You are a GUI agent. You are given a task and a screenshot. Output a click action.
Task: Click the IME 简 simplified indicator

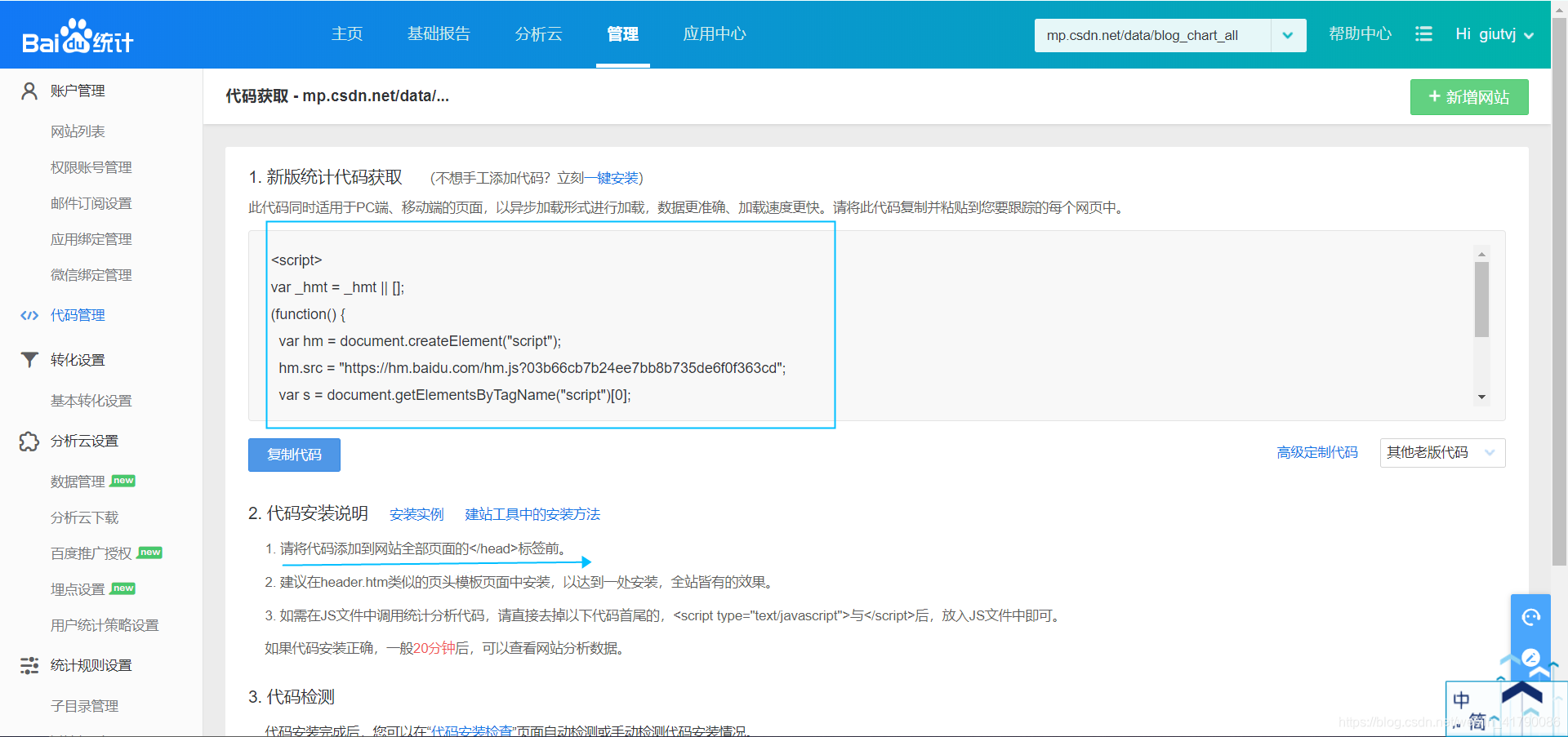pos(1477,721)
